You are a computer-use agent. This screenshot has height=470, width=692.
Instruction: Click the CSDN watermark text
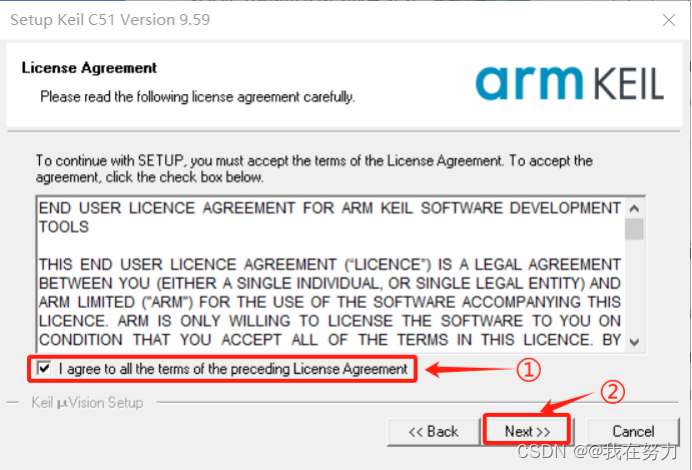pos(597,451)
